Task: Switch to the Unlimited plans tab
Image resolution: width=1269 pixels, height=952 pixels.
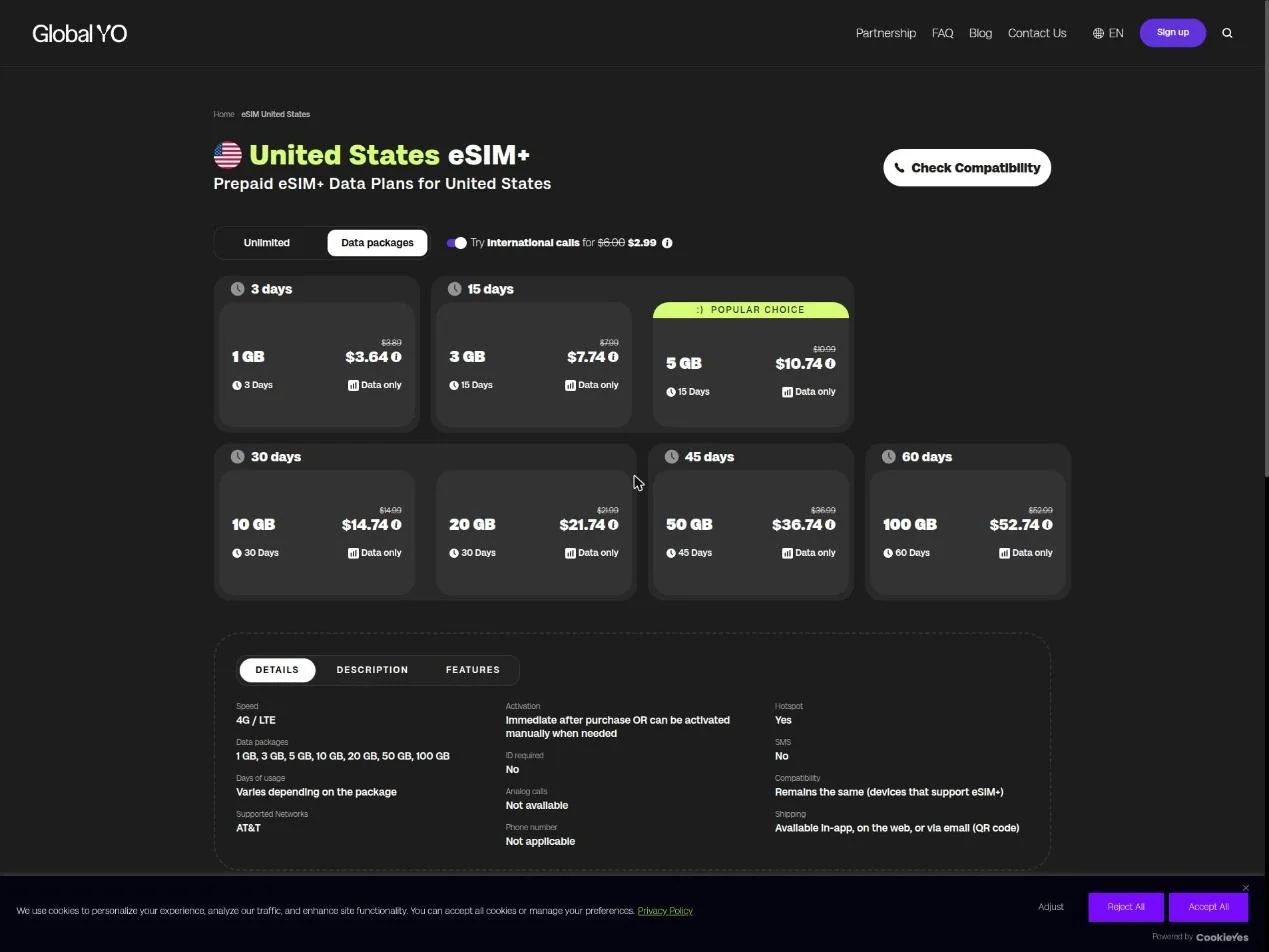Action: [x=267, y=243]
